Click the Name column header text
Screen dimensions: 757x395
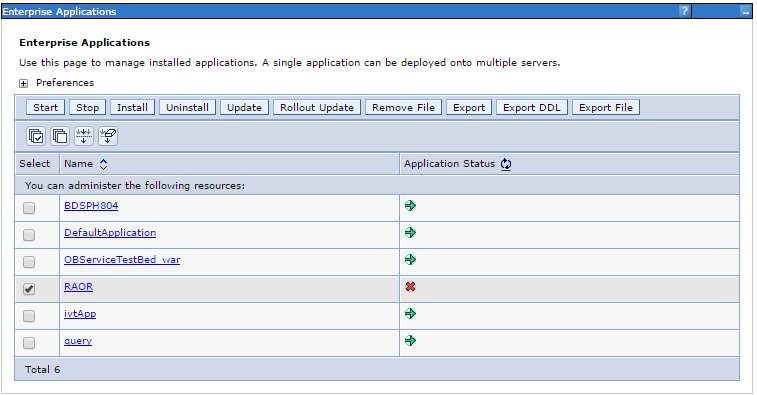coord(78,164)
